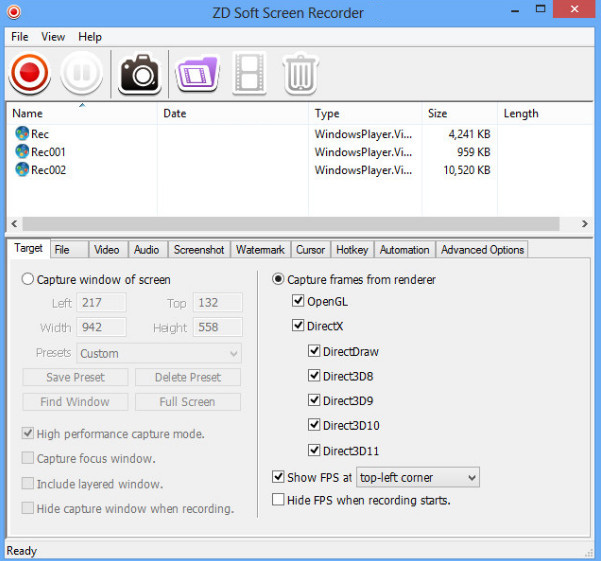Toggle Include layered window checkbox

coord(28,483)
